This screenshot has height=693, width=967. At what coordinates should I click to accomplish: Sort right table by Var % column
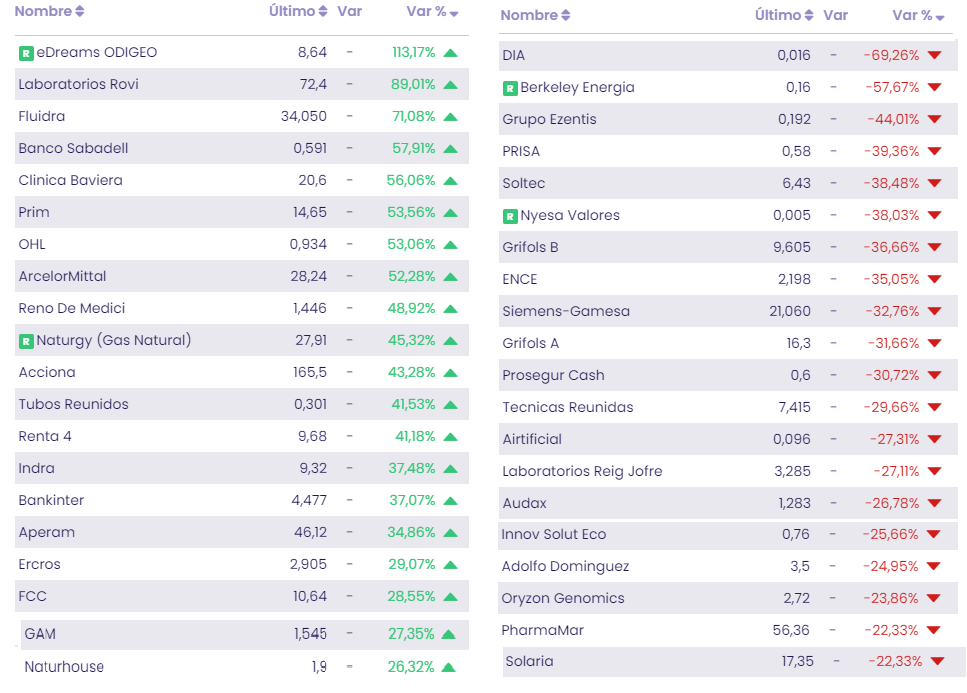[x=918, y=15]
